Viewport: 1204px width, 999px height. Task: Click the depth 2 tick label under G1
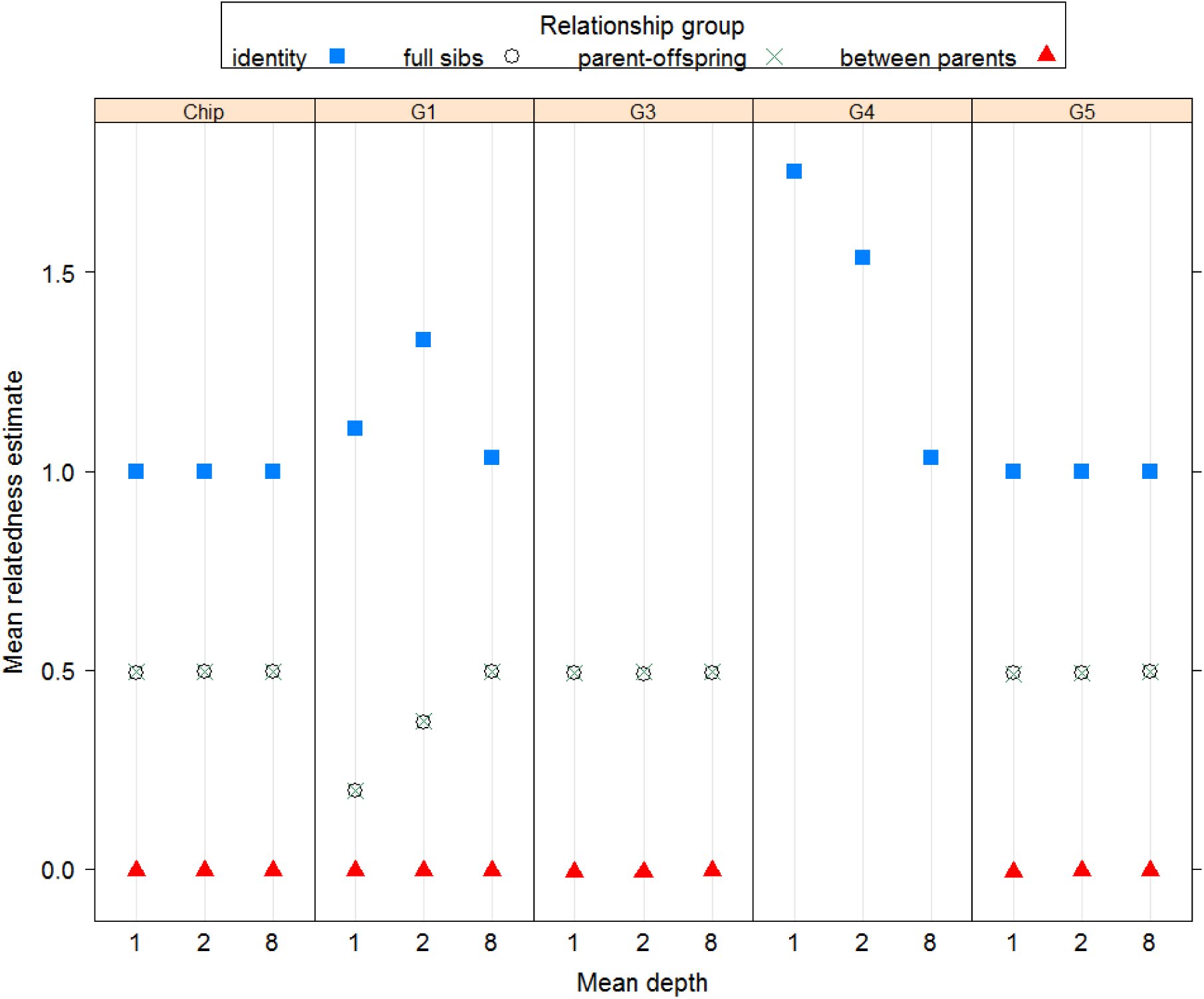422,942
